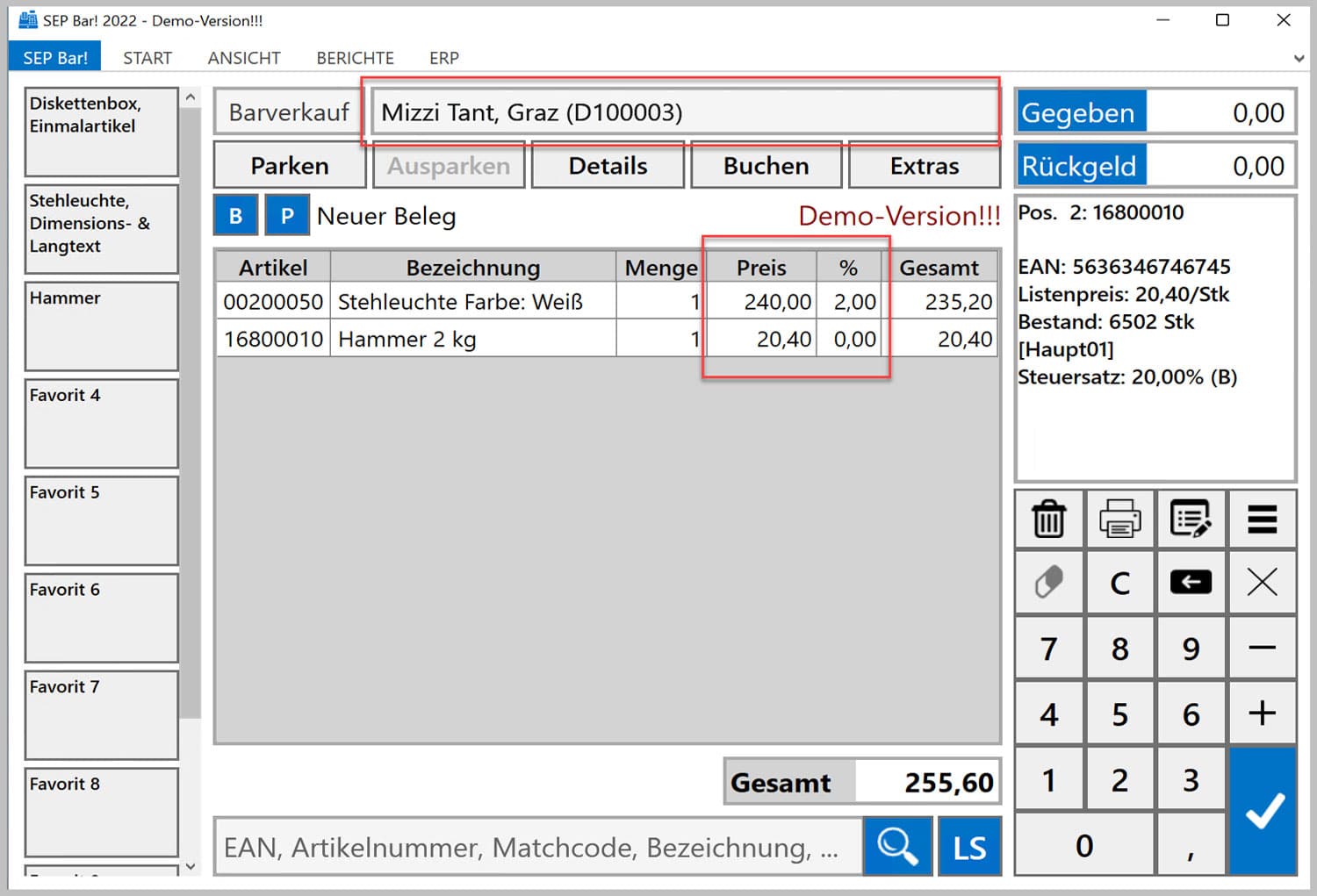Image resolution: width=1317 pixels, height=896 pixels.
Task: Click the discount cell 2,00
Action: (x=849, y=301)
